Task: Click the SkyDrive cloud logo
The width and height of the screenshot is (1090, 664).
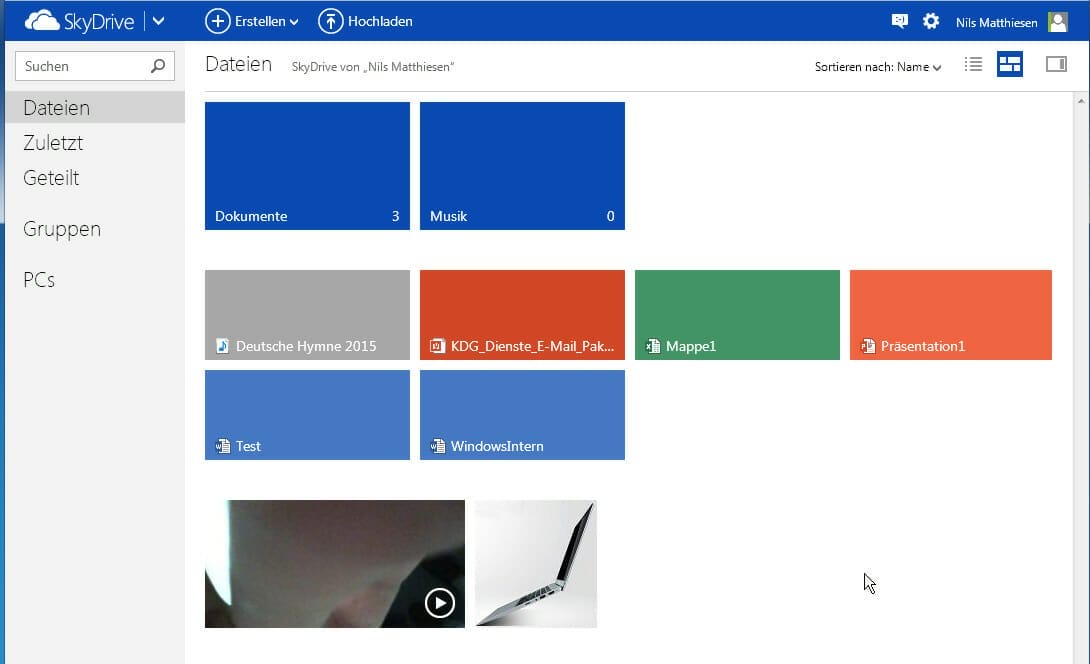Action: 41,21
